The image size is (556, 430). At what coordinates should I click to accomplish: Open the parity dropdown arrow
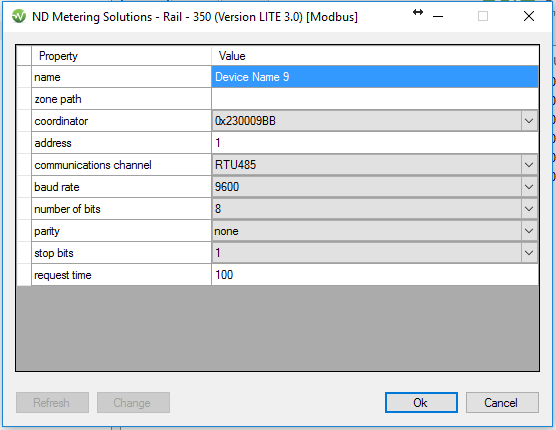tap(529, 231)
